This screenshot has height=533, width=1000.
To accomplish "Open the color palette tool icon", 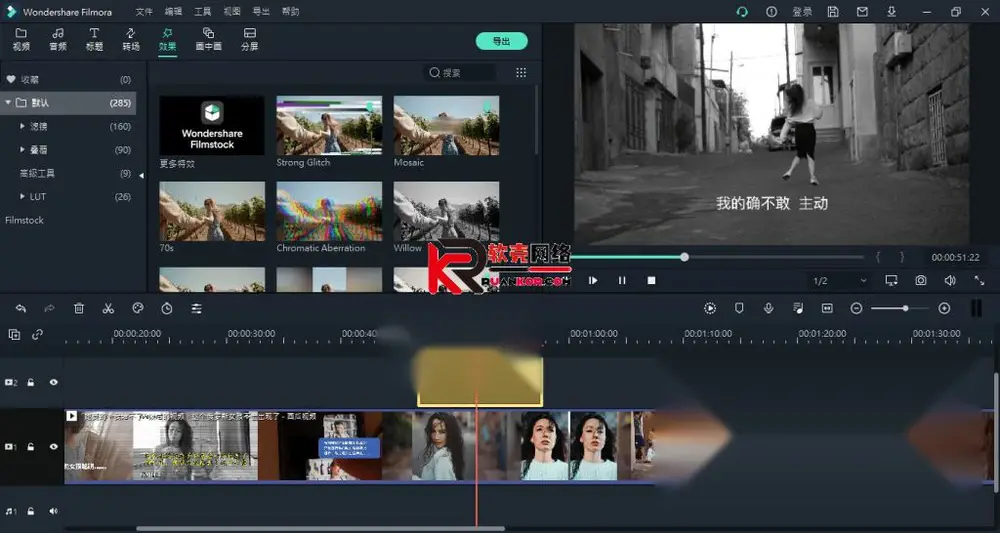I will (x=138, y=309).
